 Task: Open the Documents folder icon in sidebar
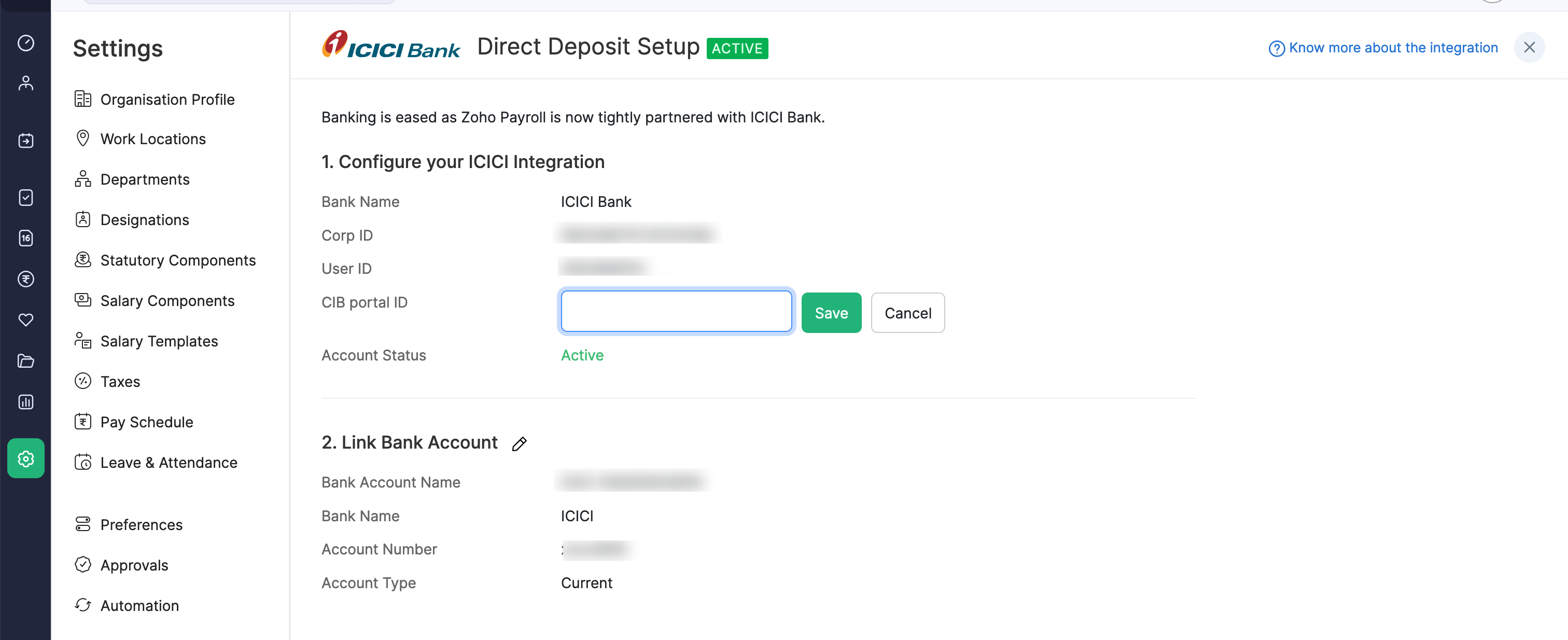[25, 360]
